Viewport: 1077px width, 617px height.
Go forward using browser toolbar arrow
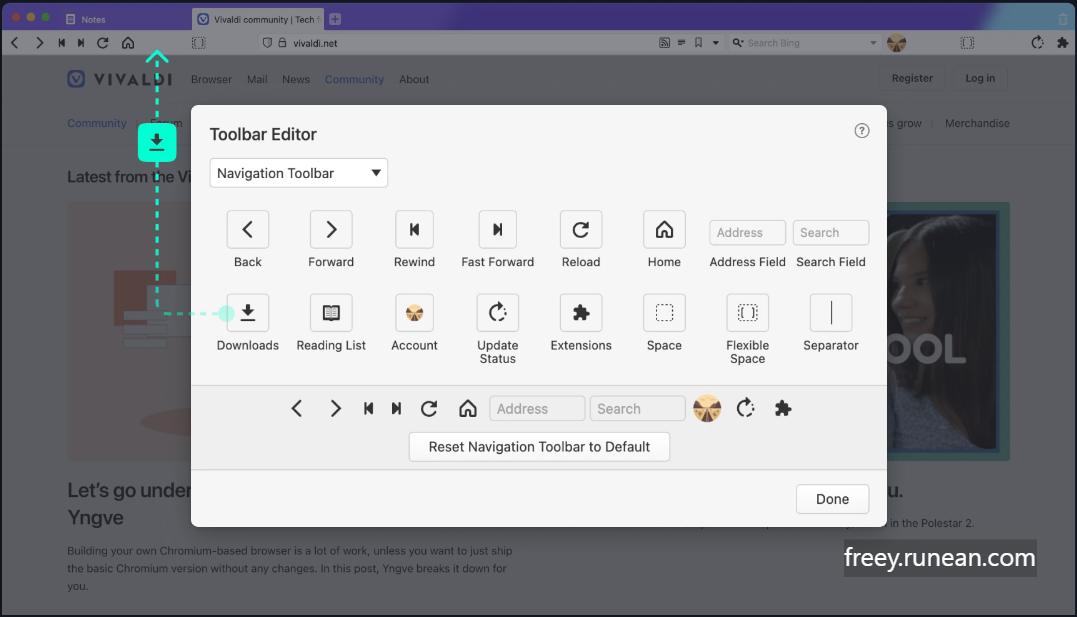click(x=39, y=43)
